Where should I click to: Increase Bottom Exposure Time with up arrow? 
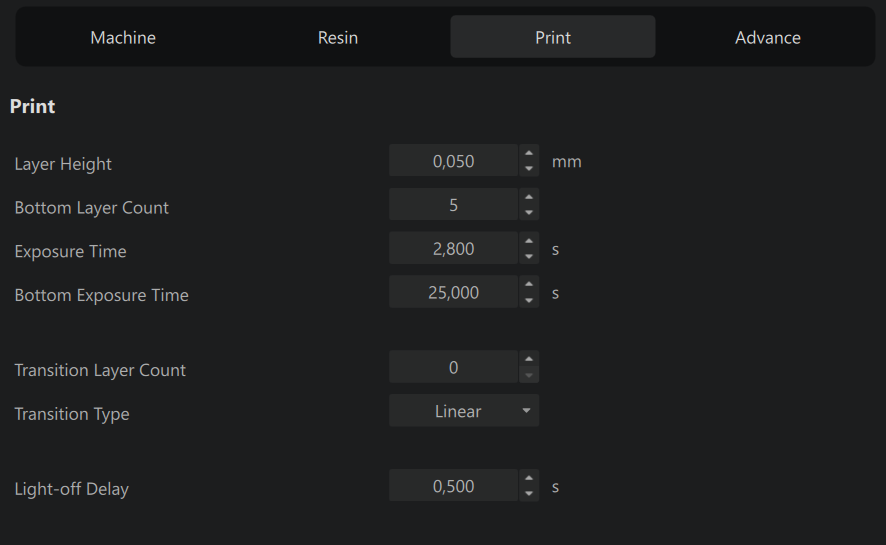pyautogui.click(x=529, y=285)
